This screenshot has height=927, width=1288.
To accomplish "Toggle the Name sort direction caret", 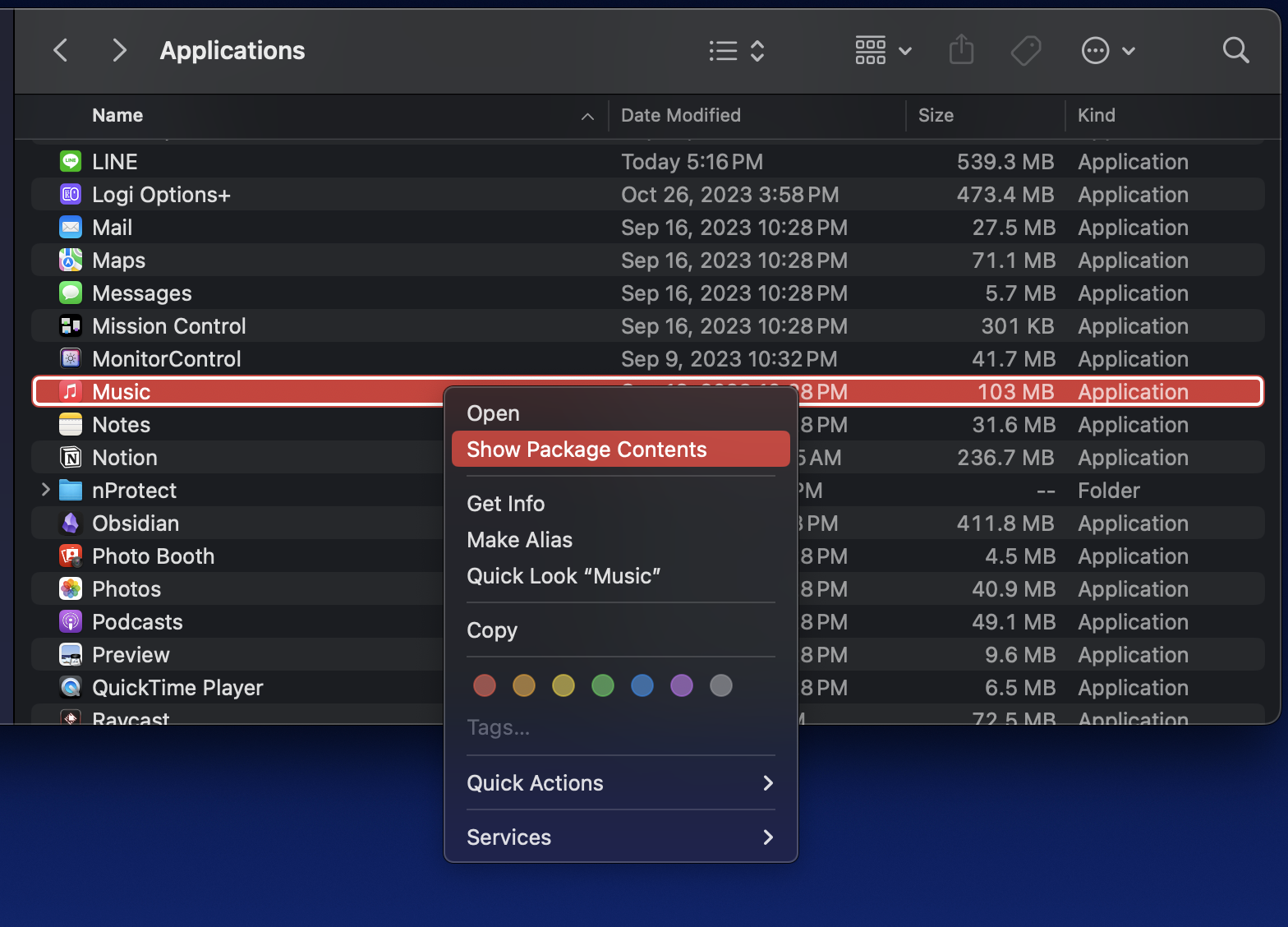I will [587, 117].
